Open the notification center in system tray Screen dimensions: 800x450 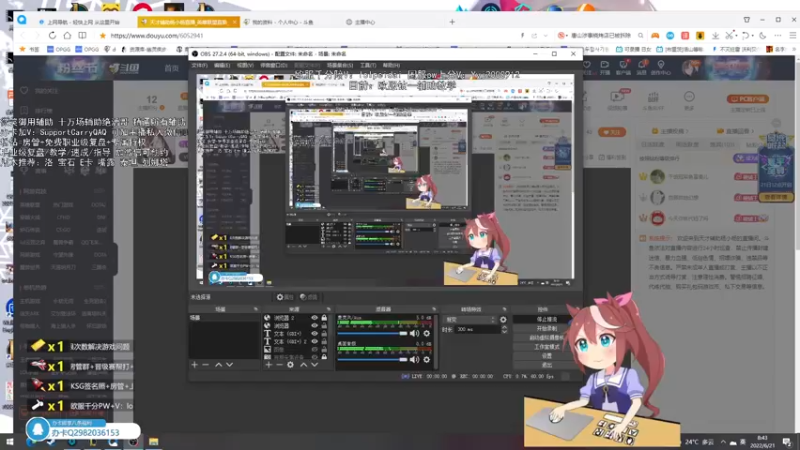click(x=787, y=442)
